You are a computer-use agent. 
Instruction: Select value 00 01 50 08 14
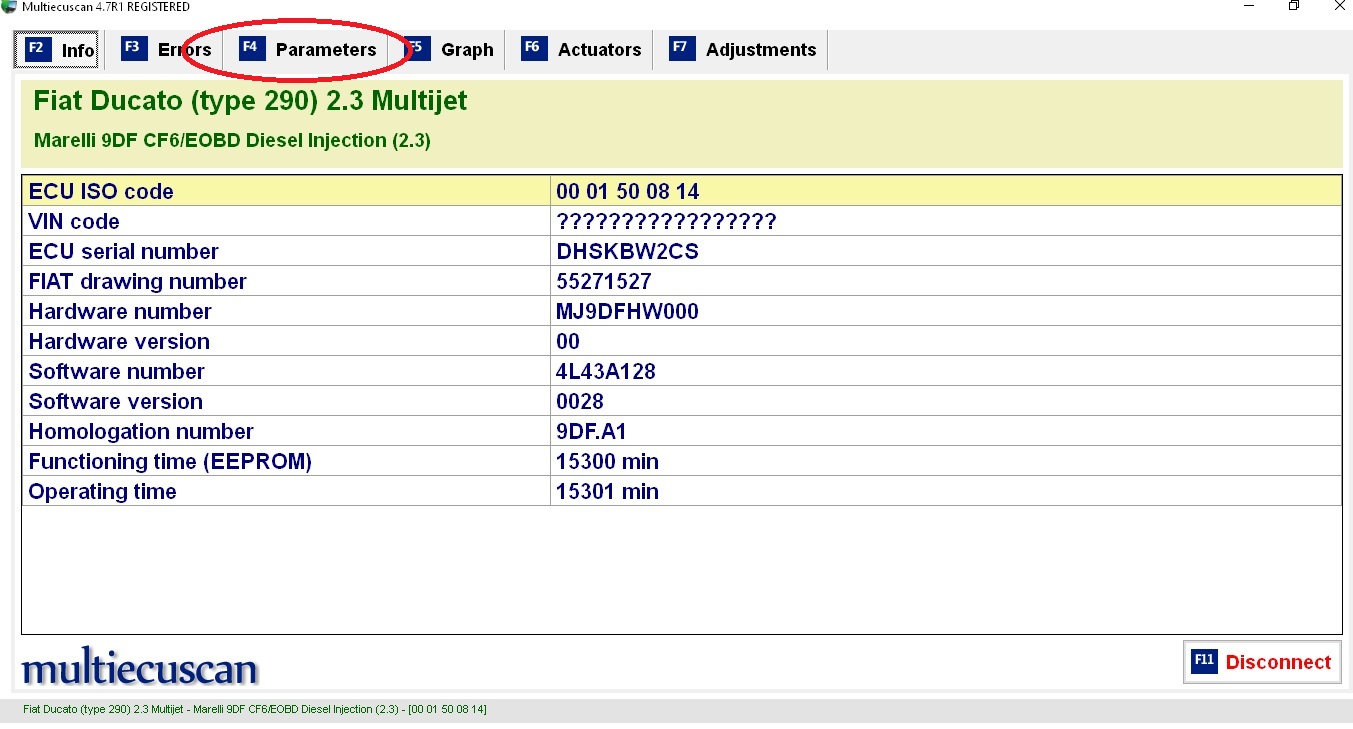(628, 191)
